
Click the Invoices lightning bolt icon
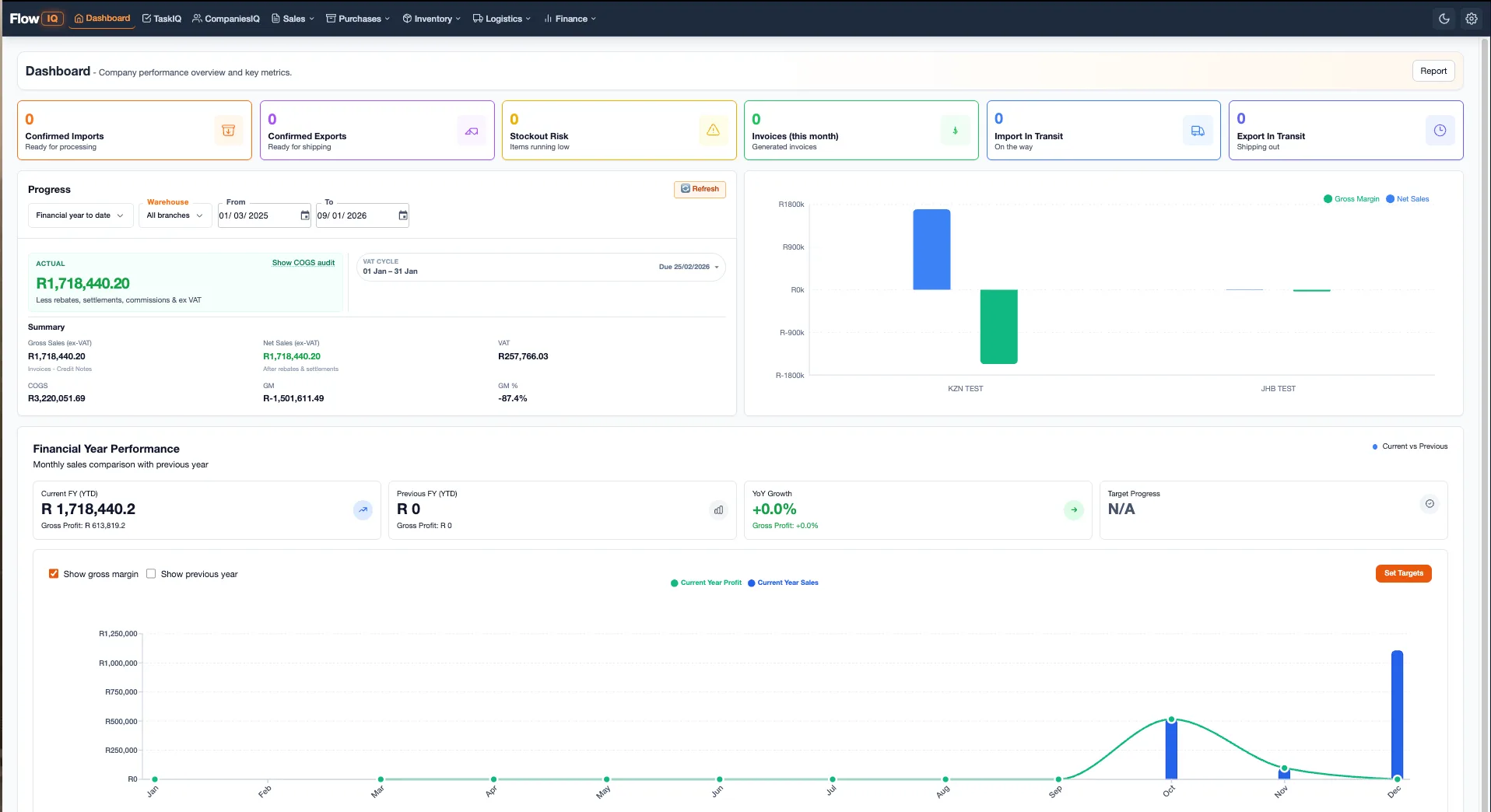coord(956,131)
